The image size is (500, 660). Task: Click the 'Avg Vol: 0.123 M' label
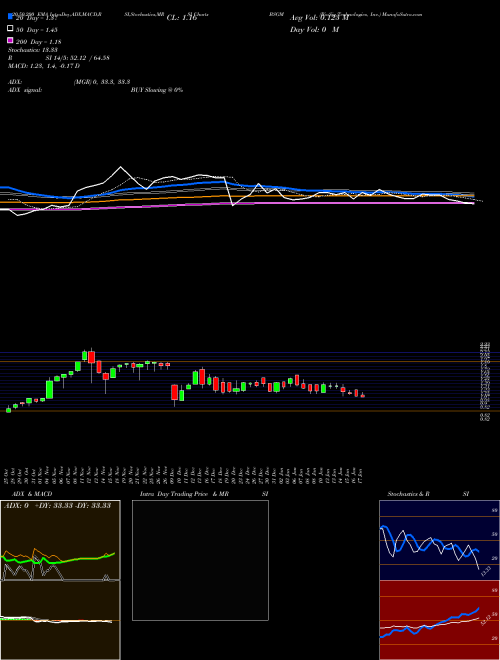click(x=319, y=18)
